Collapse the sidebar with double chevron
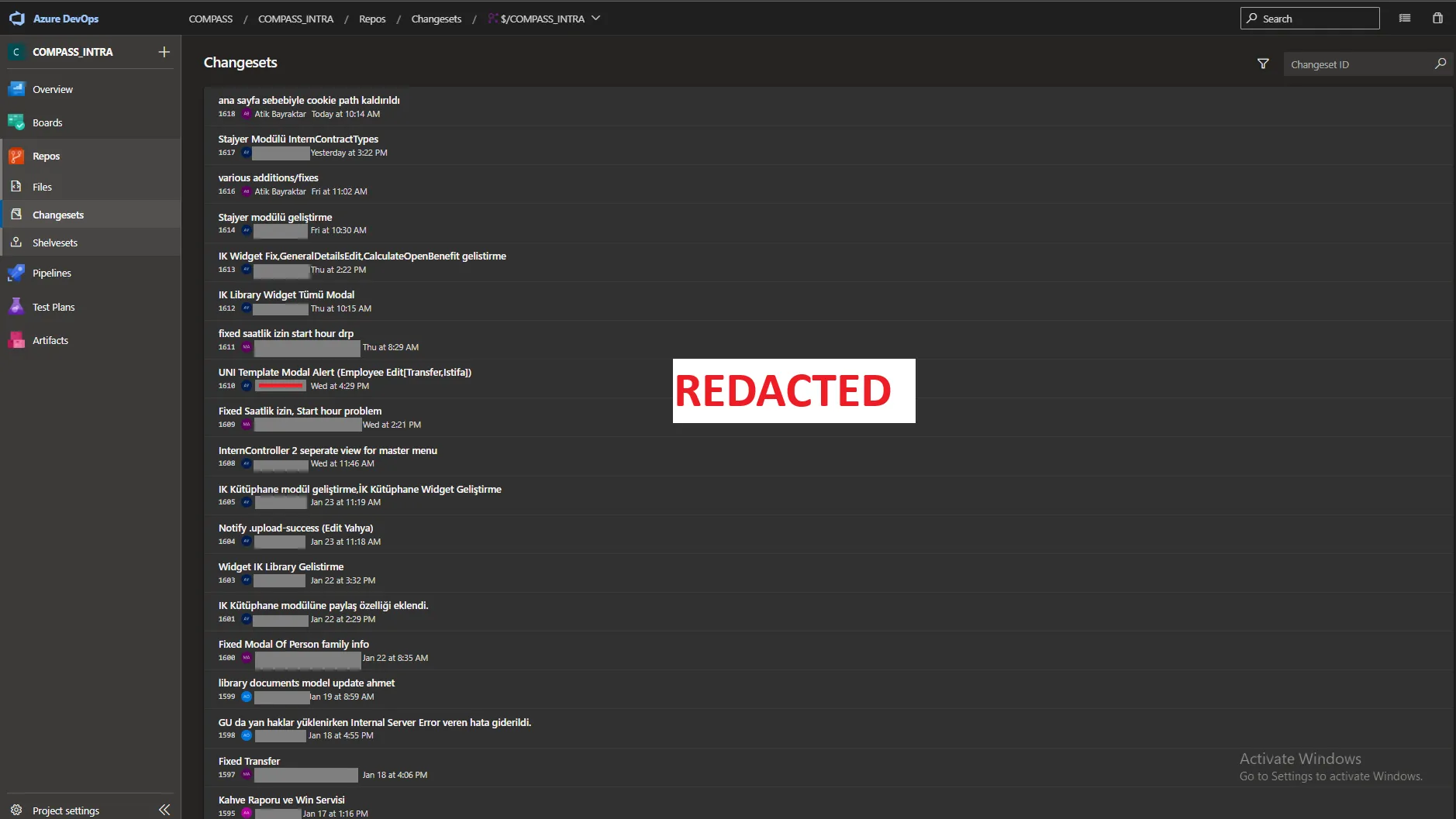 click(164, 810)
